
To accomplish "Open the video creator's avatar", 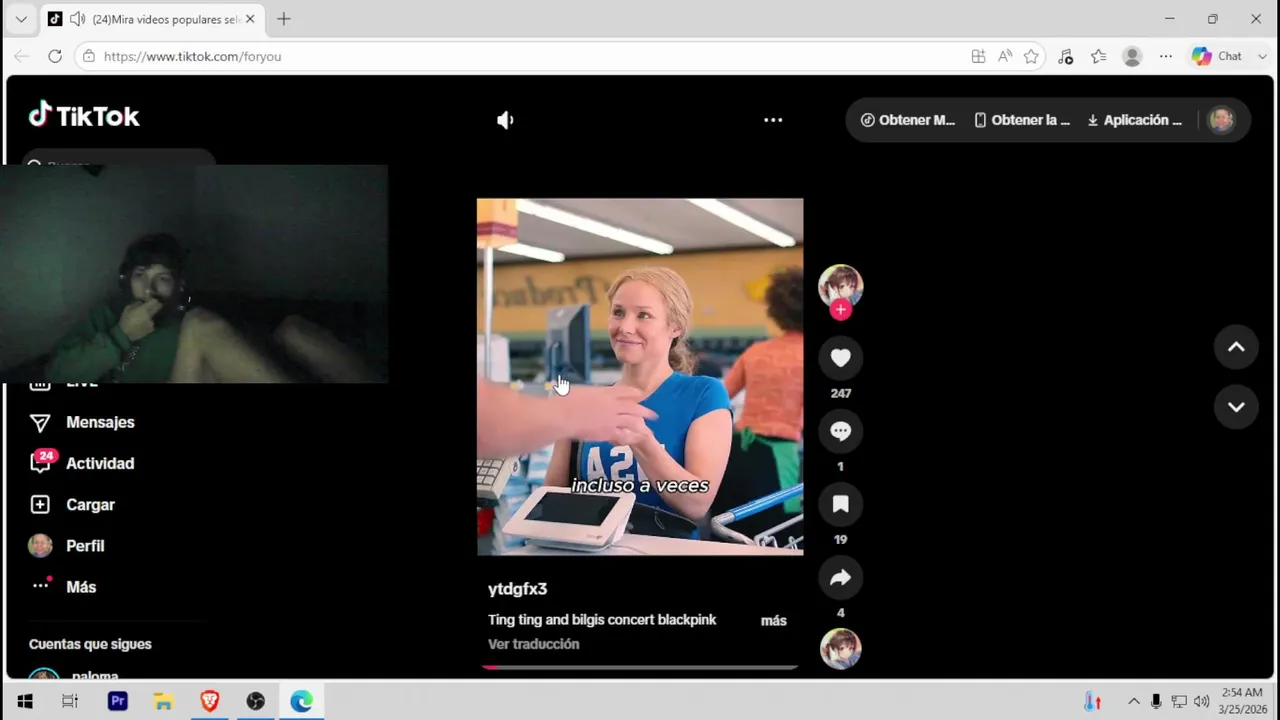I will click(x=840, y=286).
